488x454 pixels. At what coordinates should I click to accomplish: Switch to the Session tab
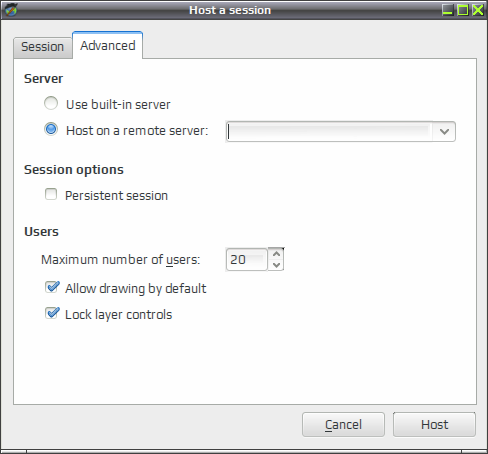coord(43,47)
